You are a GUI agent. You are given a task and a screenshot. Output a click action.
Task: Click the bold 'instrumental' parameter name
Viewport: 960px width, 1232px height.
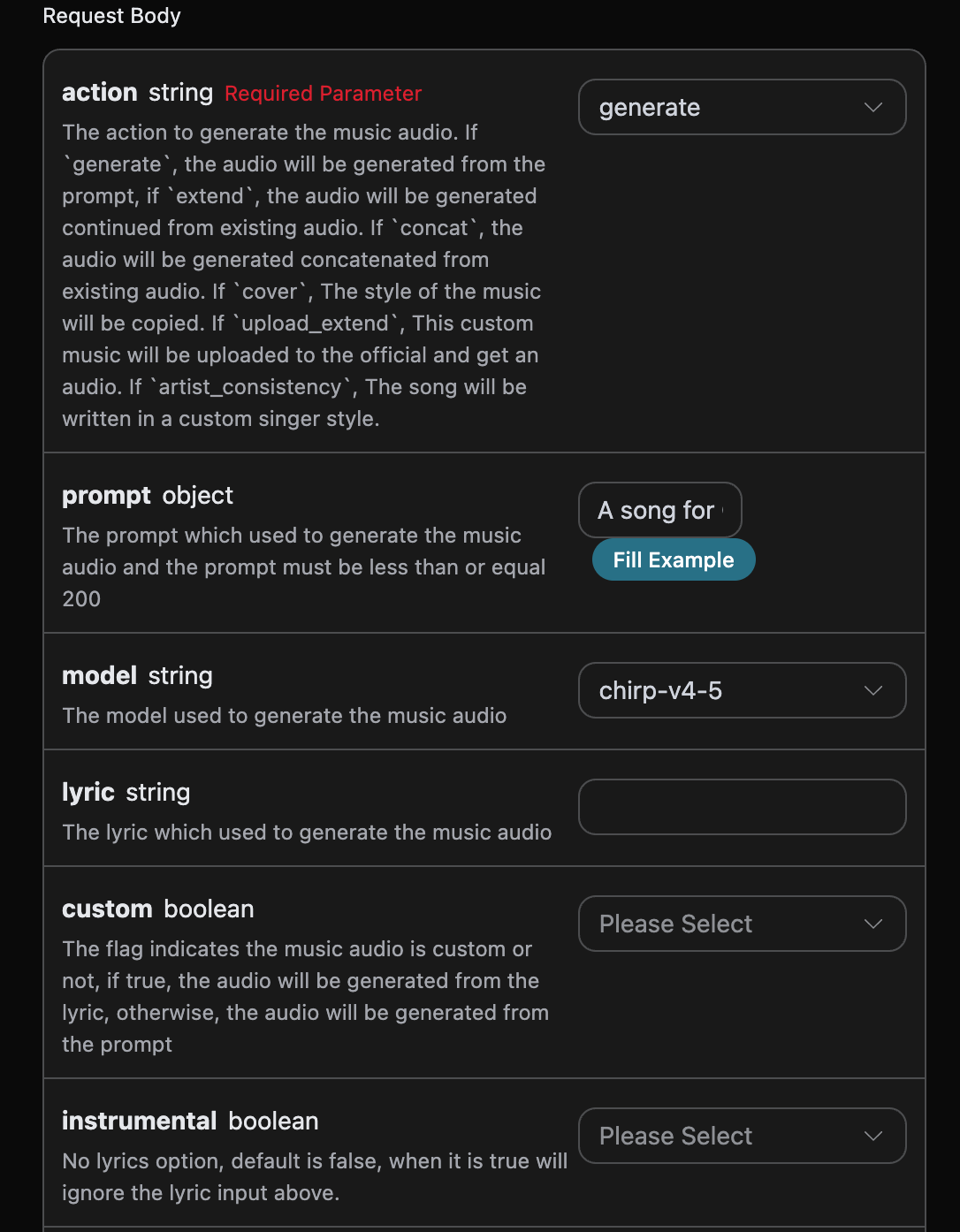pyautogui.click(x=139, y=1122)
